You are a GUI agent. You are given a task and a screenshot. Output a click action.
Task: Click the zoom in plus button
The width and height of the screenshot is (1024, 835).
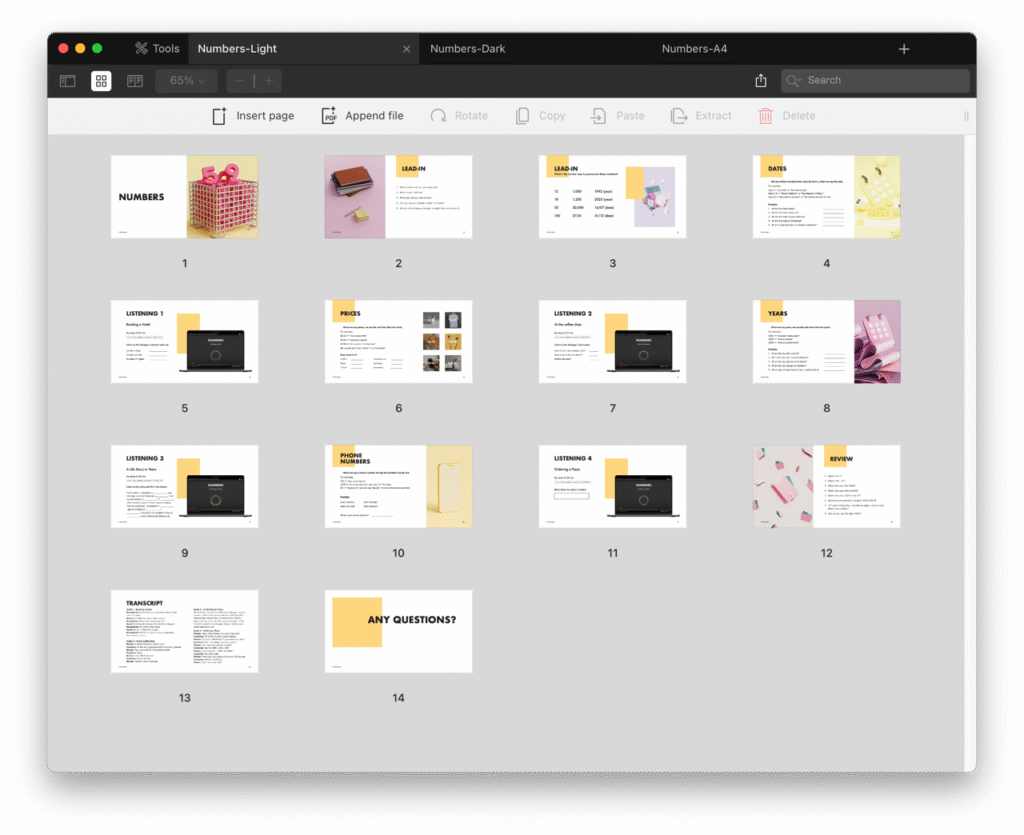coord(268,81)
